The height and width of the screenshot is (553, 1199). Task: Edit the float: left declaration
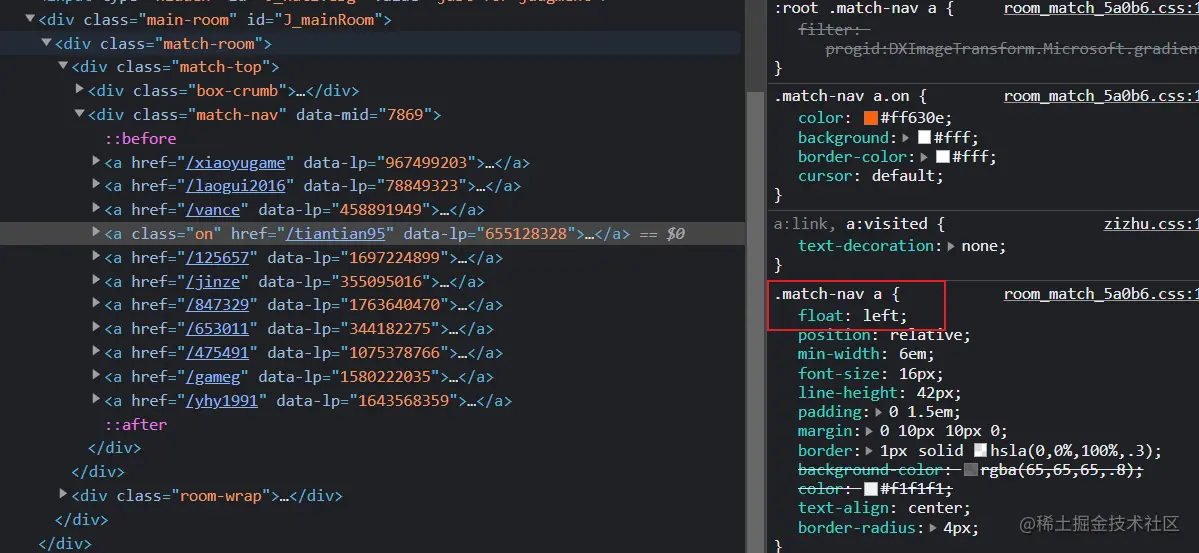853,316
